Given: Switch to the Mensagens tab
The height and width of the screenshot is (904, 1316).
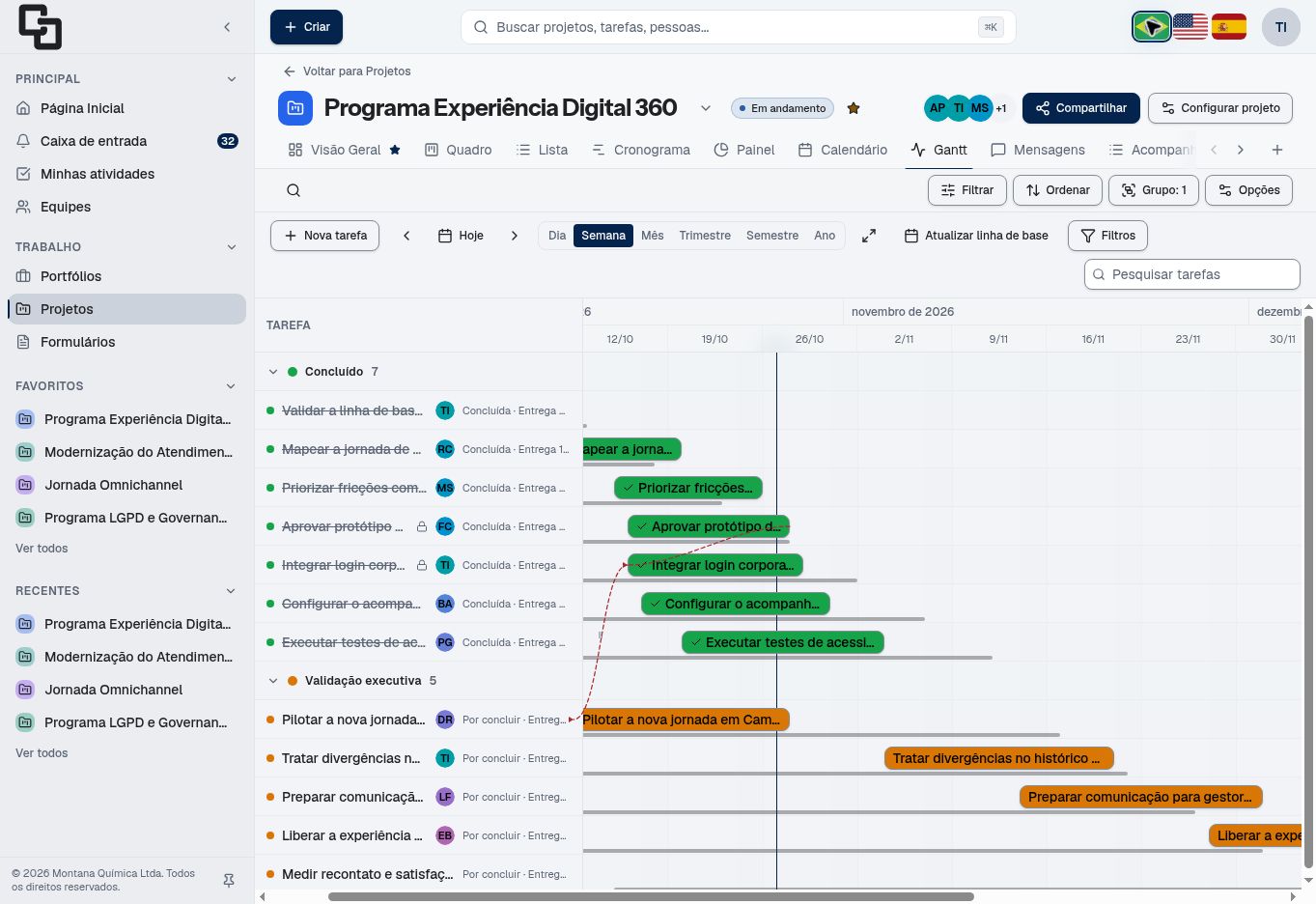Looking at the screenshot, I should click(x=1038, y=150).
